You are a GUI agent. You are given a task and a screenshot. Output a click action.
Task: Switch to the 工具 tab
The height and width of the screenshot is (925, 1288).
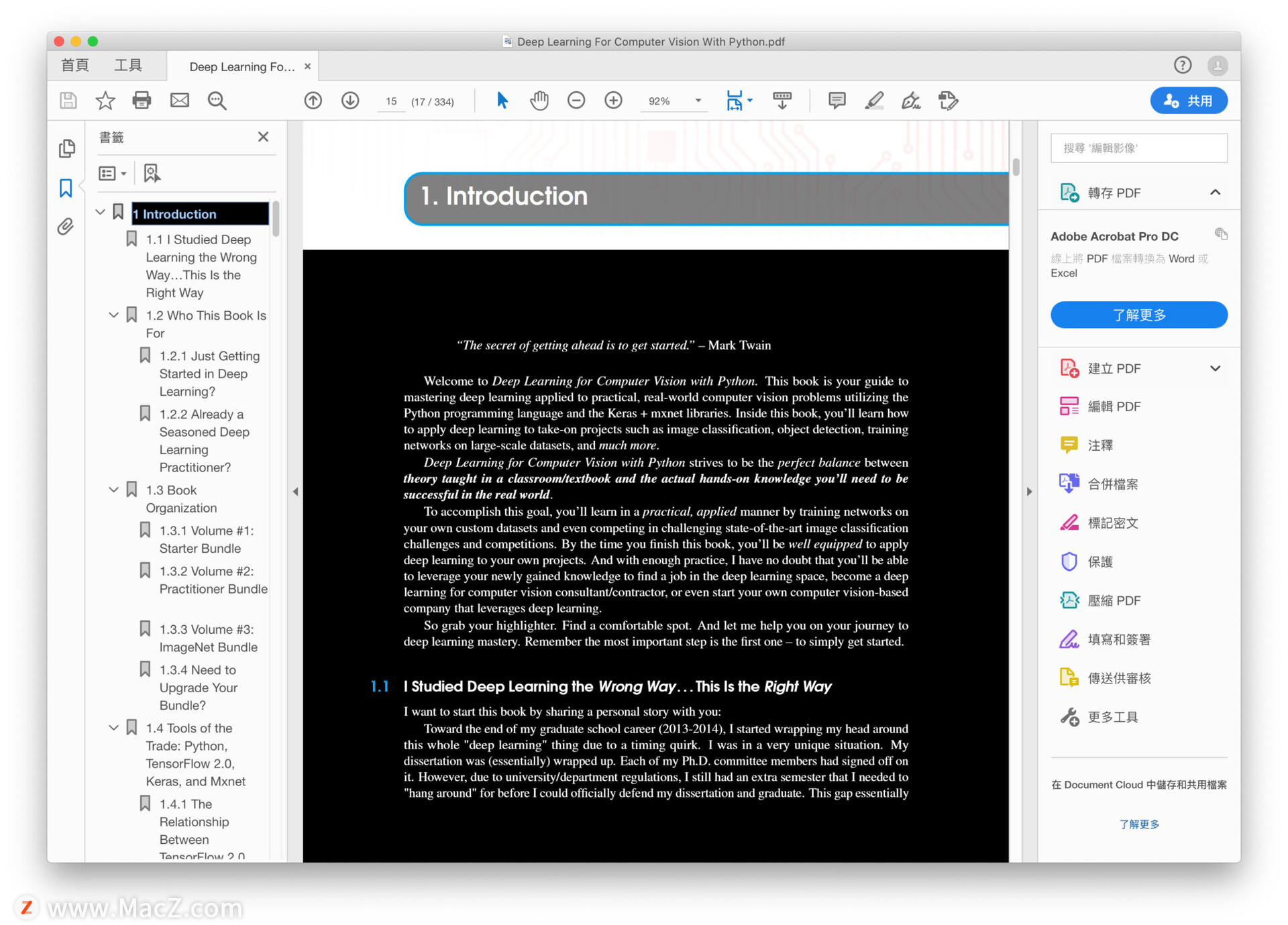tap(127, 65)
